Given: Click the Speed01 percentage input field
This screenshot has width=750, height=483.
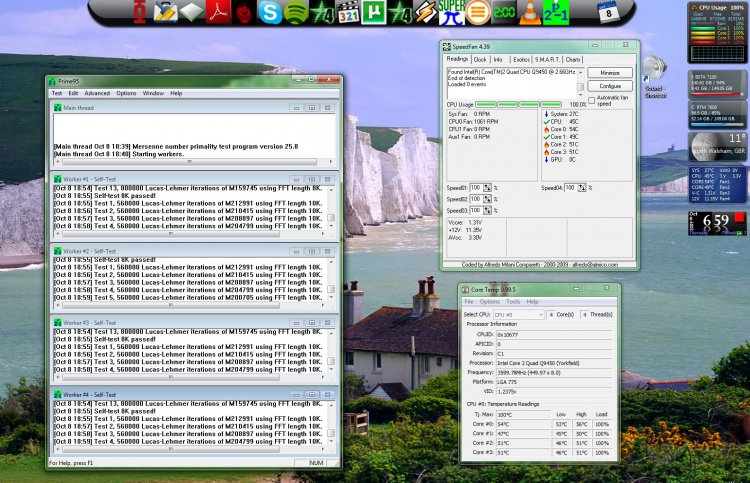Looking at the screenshot, I should coord(476,187).
